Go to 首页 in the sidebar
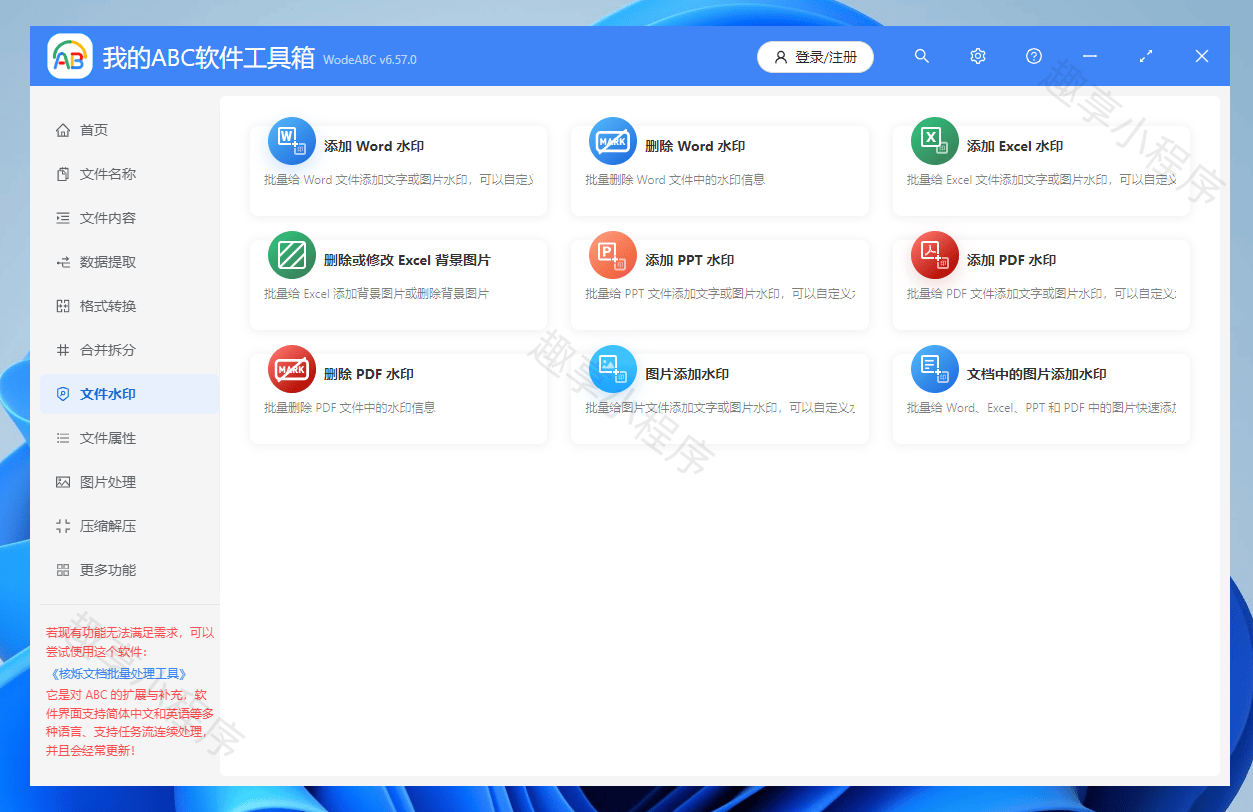Image resolution: width=1253 pixels, height=812 pixels. click(129, 130)
